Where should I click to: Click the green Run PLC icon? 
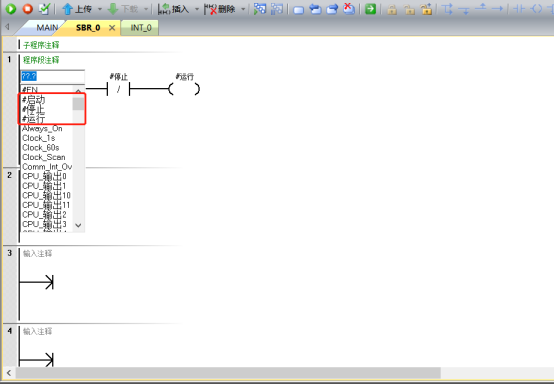pyautogui.click(x=11, y=9)
